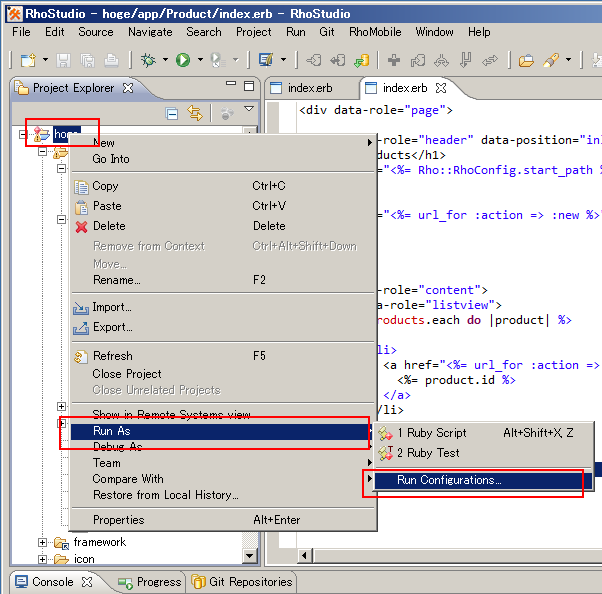Open the editor wizard dropdown arrow
Image resolution: width=602 pixels, height=594 pixels.
coord(283,60)
